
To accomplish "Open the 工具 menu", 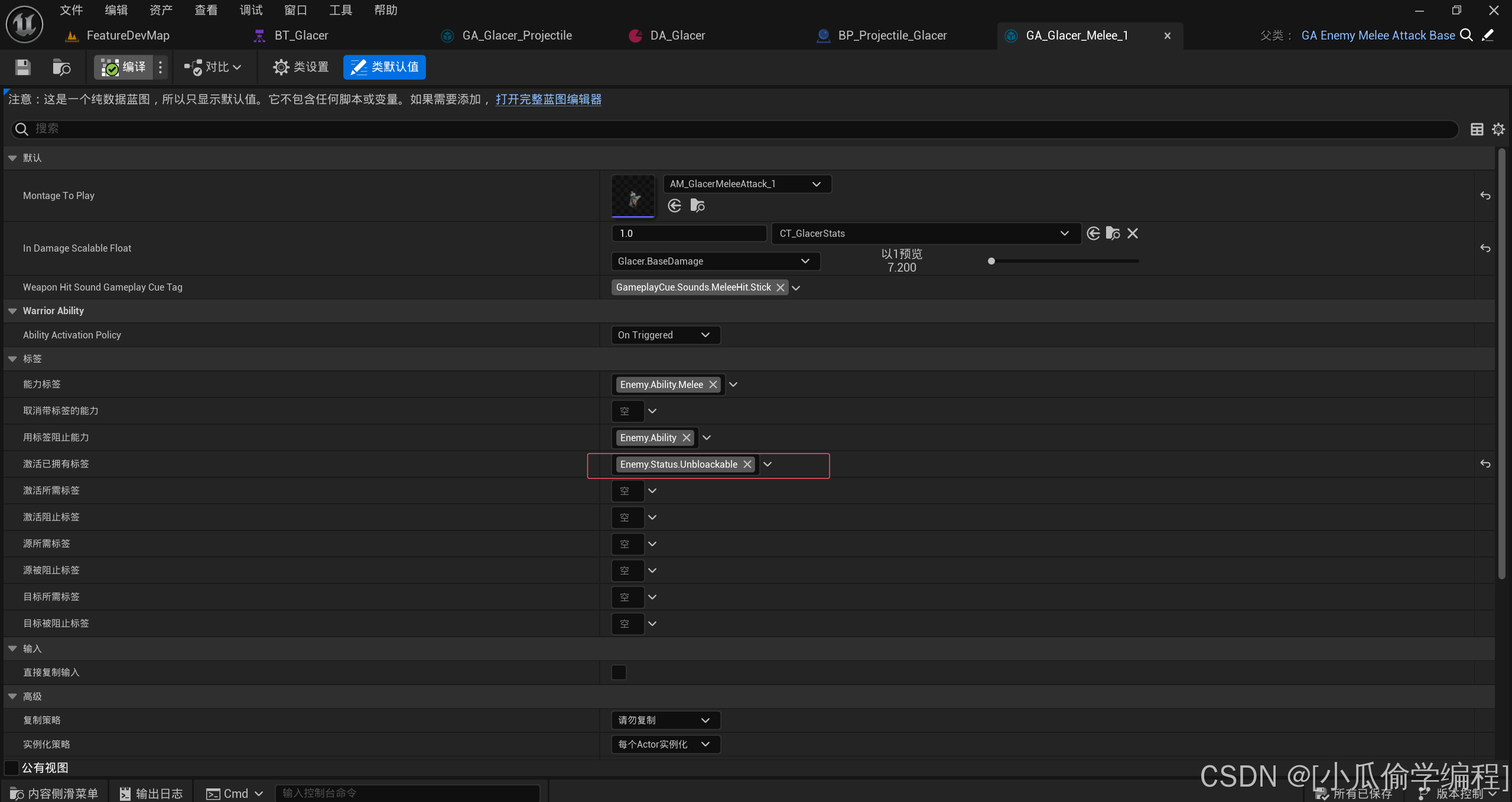I will point(340,10).
